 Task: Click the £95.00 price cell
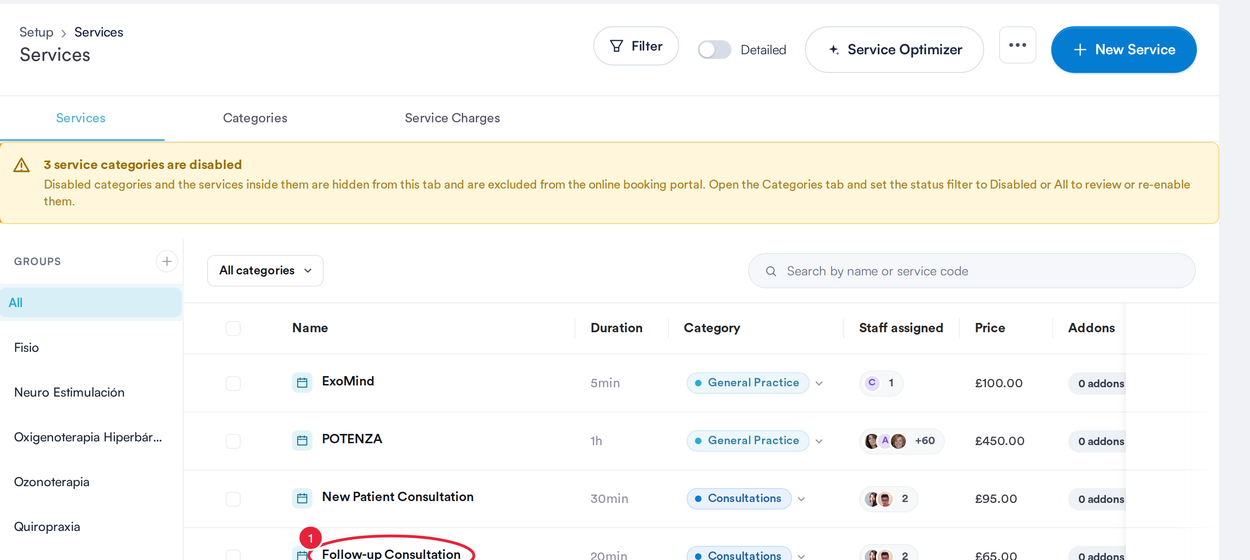(x=996, y=499)
